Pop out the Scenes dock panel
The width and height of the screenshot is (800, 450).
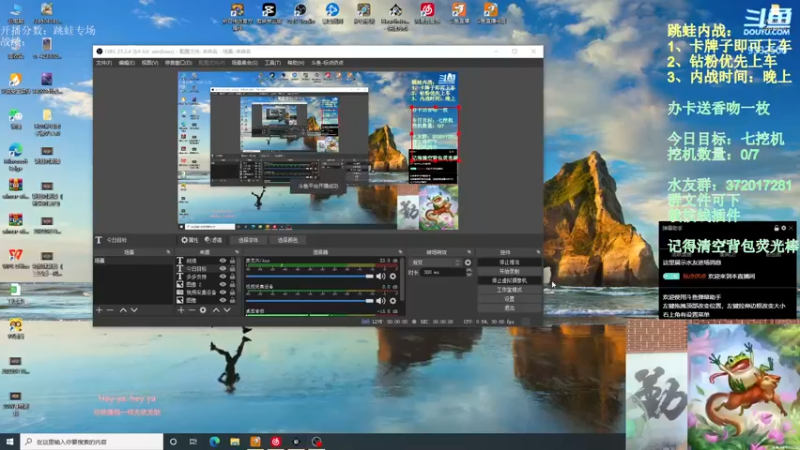click(x=168, y=252)
